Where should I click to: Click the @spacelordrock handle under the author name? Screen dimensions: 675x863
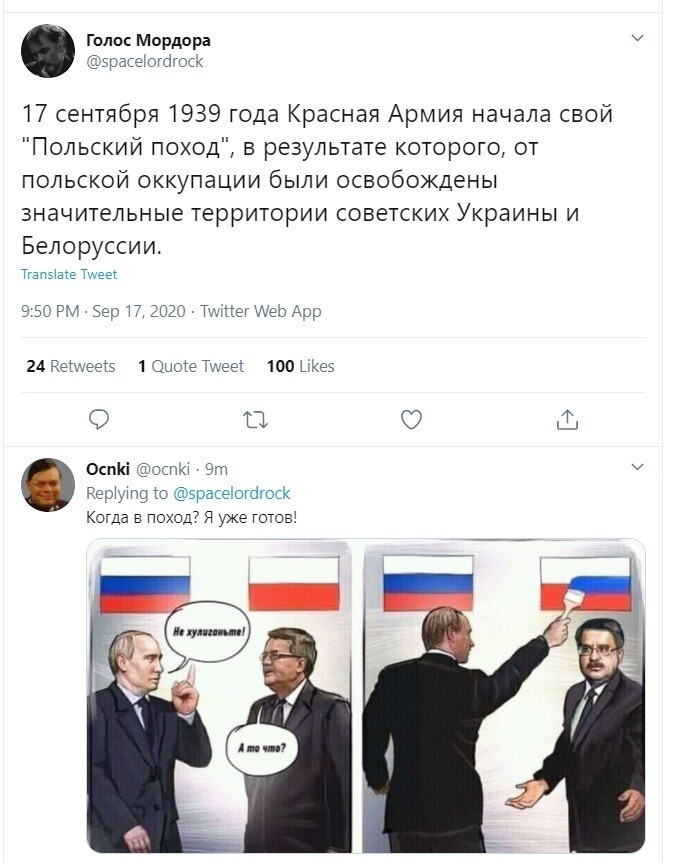145,61
